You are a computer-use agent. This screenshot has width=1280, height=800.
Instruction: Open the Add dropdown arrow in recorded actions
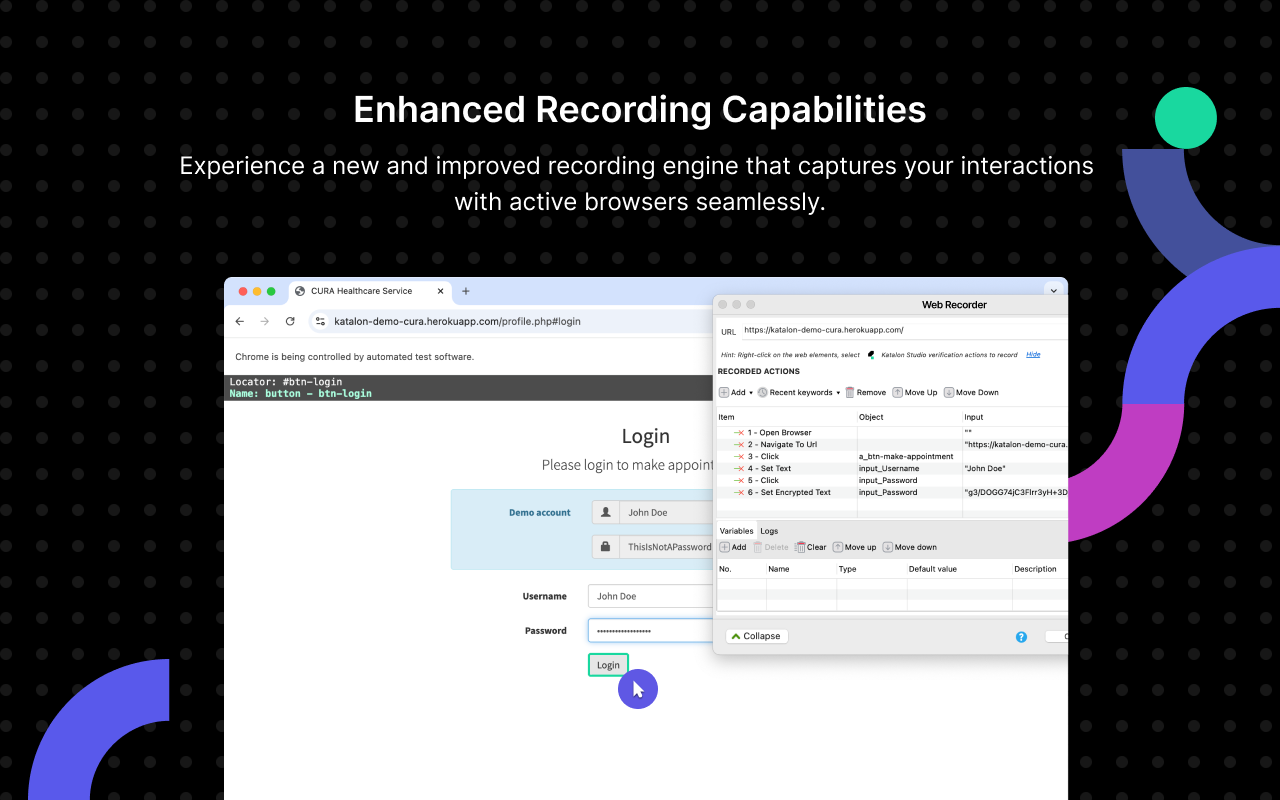pyautogui.click(x=751, y=392)
